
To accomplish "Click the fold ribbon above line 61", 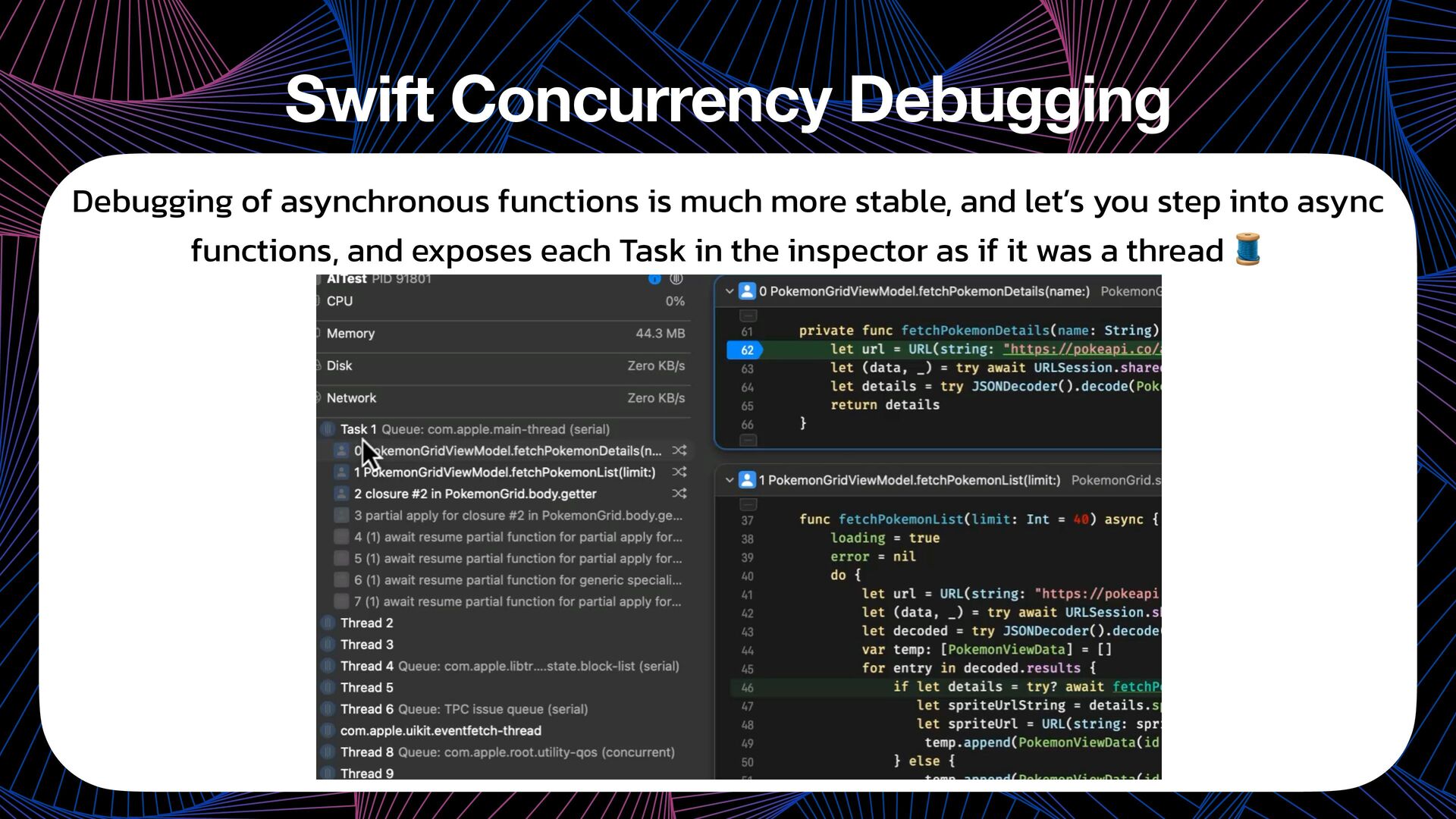I will (x=748, y=315).
